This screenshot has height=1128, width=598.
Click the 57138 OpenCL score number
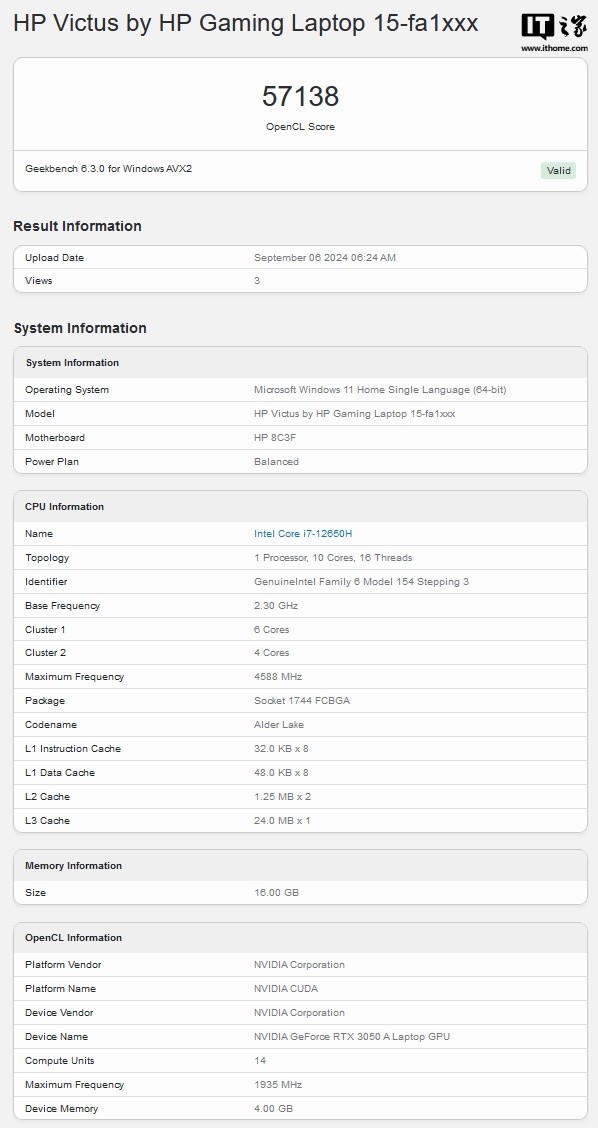coord(300,96)
